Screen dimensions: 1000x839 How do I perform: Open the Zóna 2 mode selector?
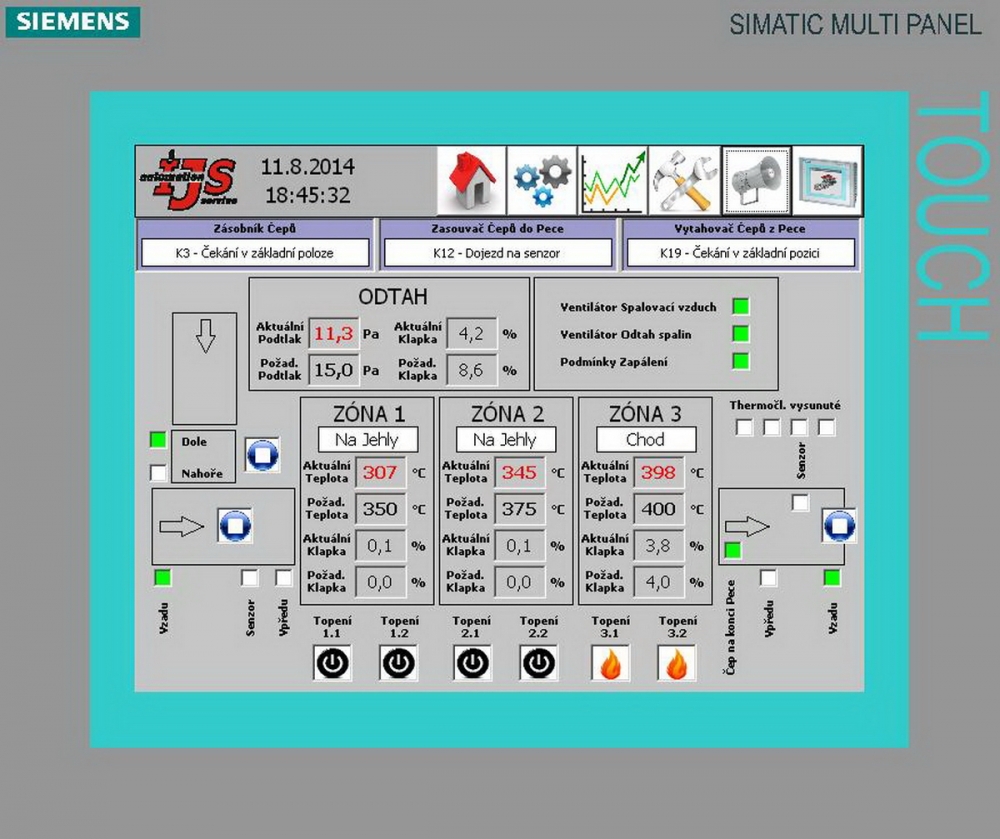tap(505, 440)
